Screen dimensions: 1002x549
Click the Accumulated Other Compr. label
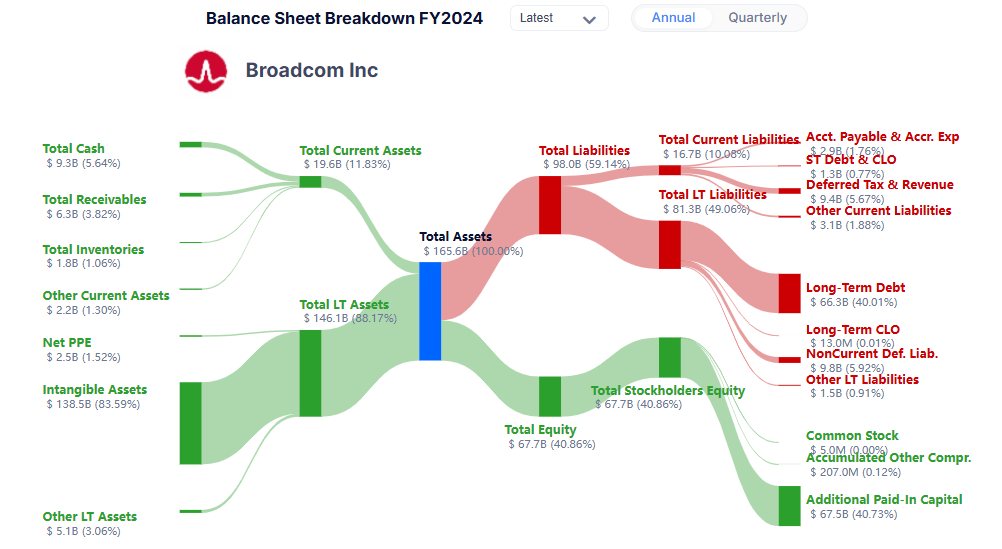888,458
